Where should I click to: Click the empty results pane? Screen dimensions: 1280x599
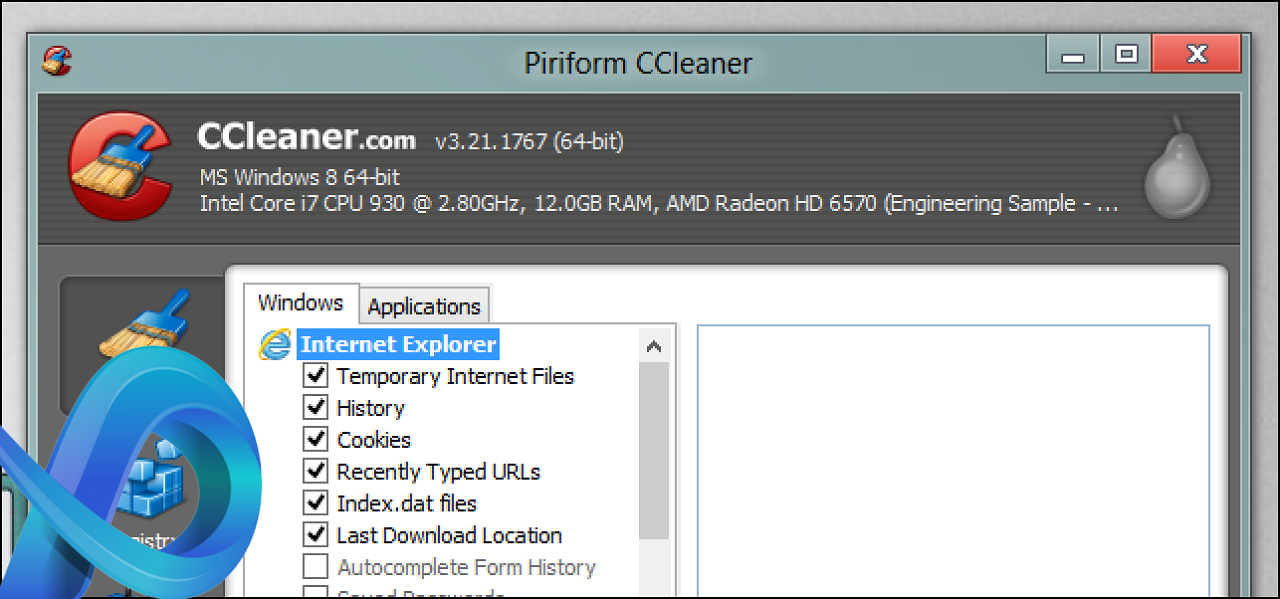pos(953,460)
